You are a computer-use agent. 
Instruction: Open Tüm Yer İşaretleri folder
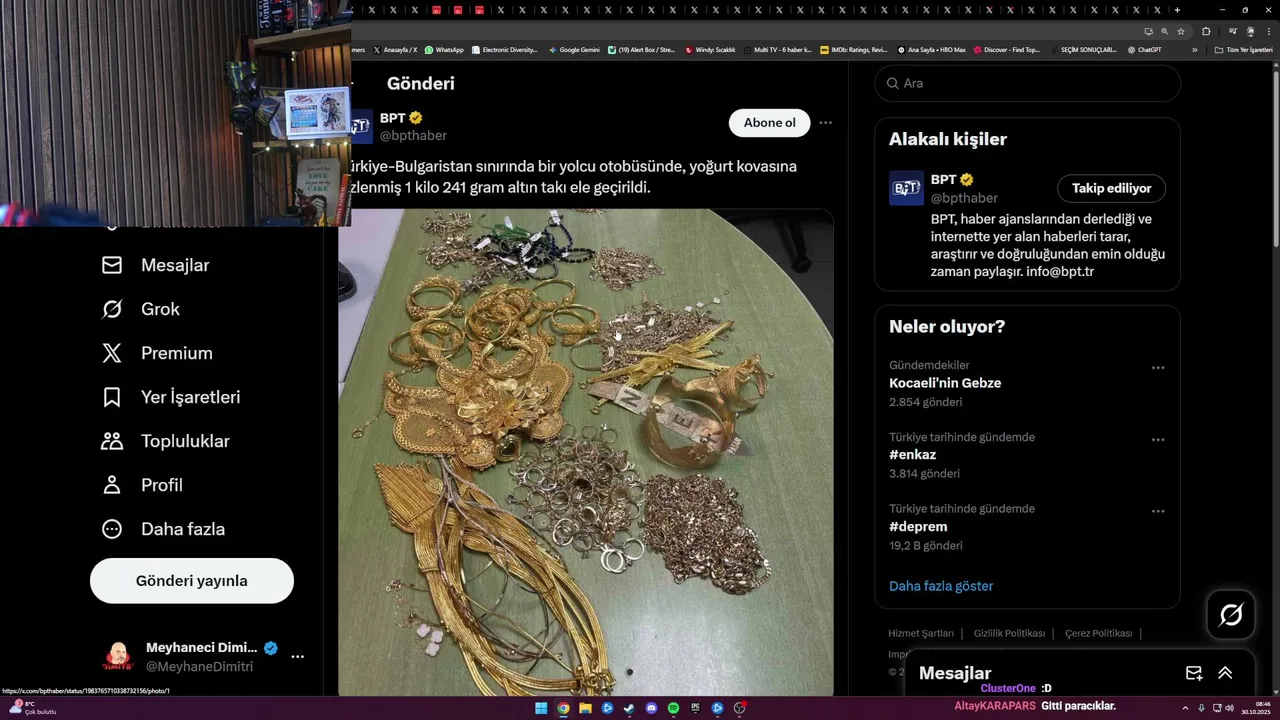coord(1243,49)
